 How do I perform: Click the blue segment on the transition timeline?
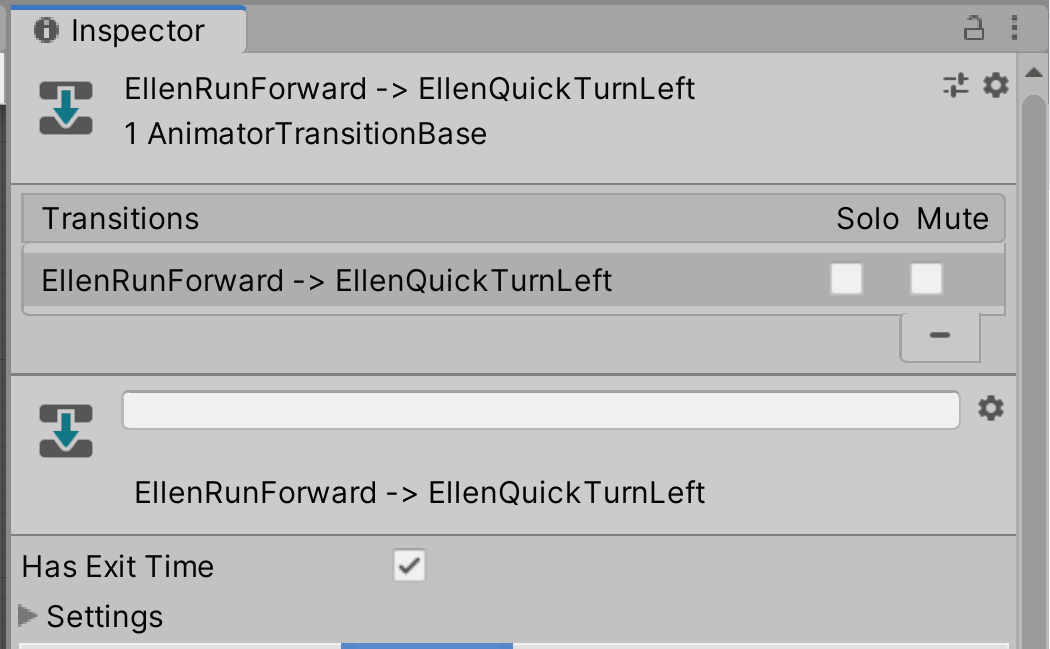[427, 645]
